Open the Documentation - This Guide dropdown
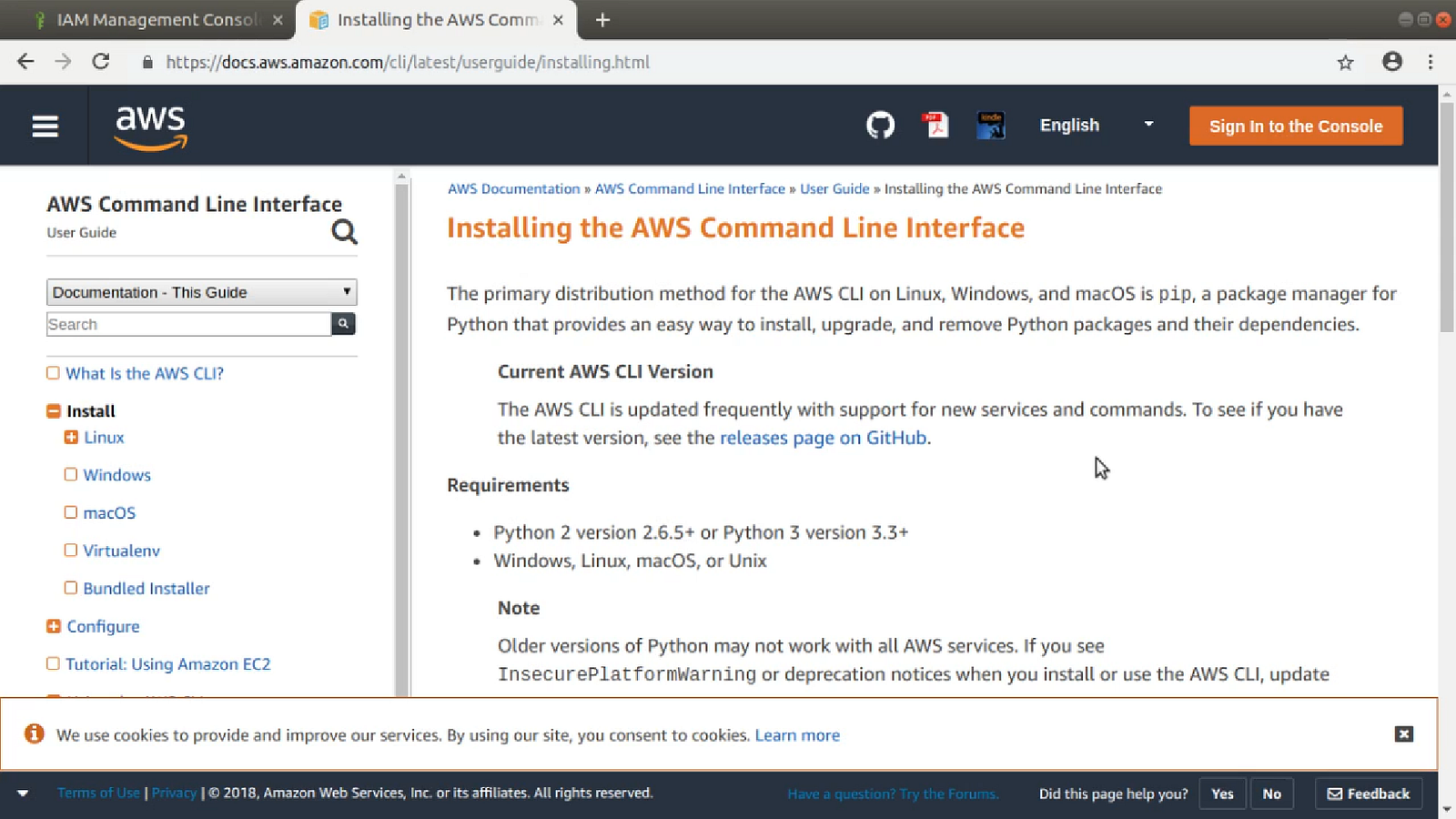The width and height of the screenshot is (1456, 819). point(201,292)
